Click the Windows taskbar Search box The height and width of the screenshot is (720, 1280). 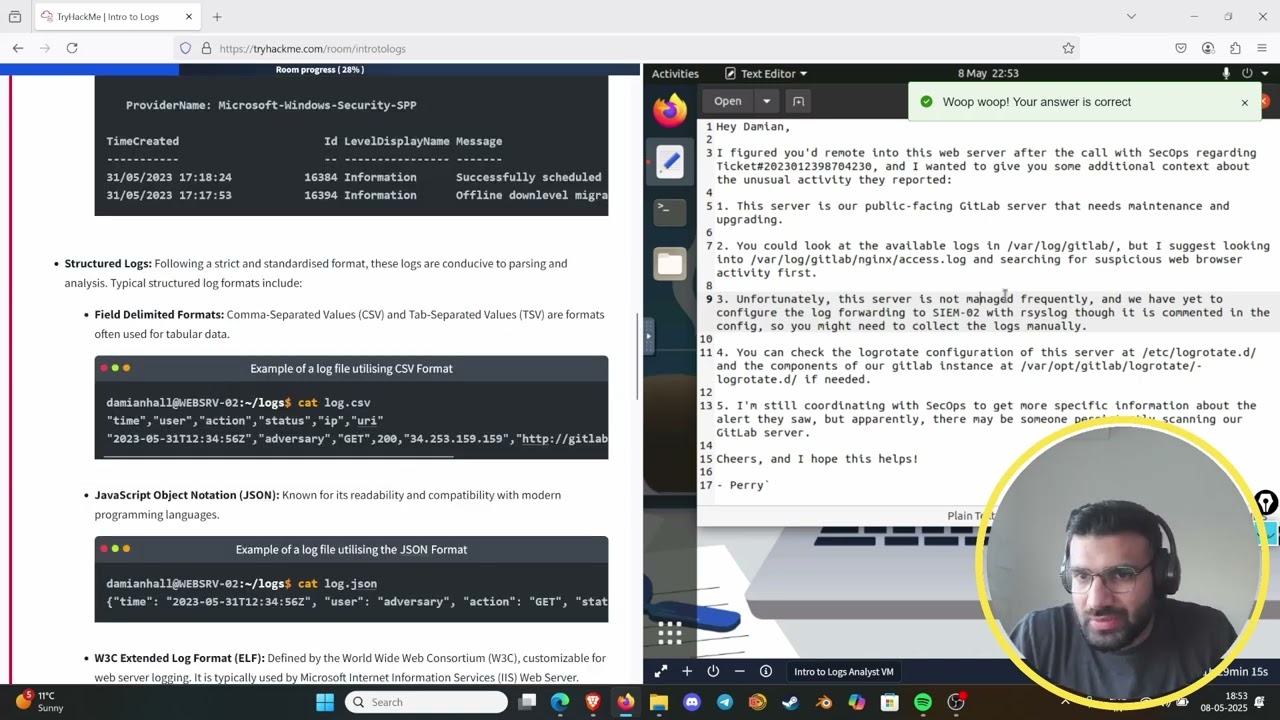click(427, 702)
